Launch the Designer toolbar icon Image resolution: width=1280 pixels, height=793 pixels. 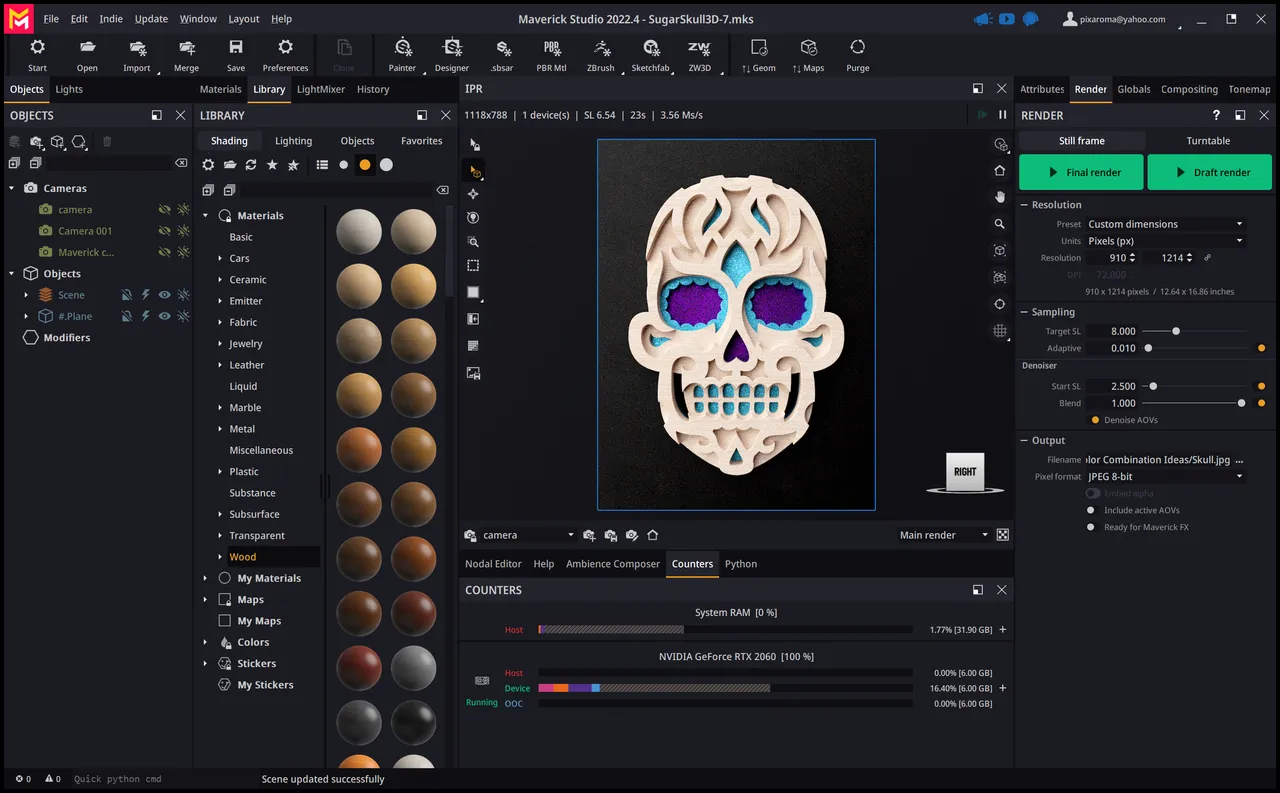452,55
